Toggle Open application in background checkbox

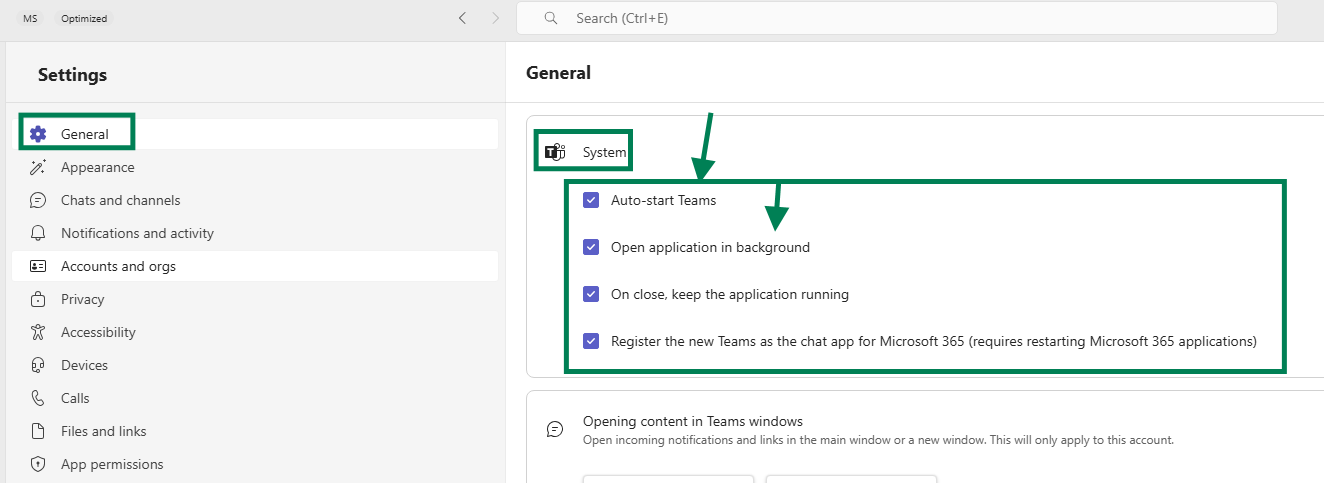tap(591, 247)
